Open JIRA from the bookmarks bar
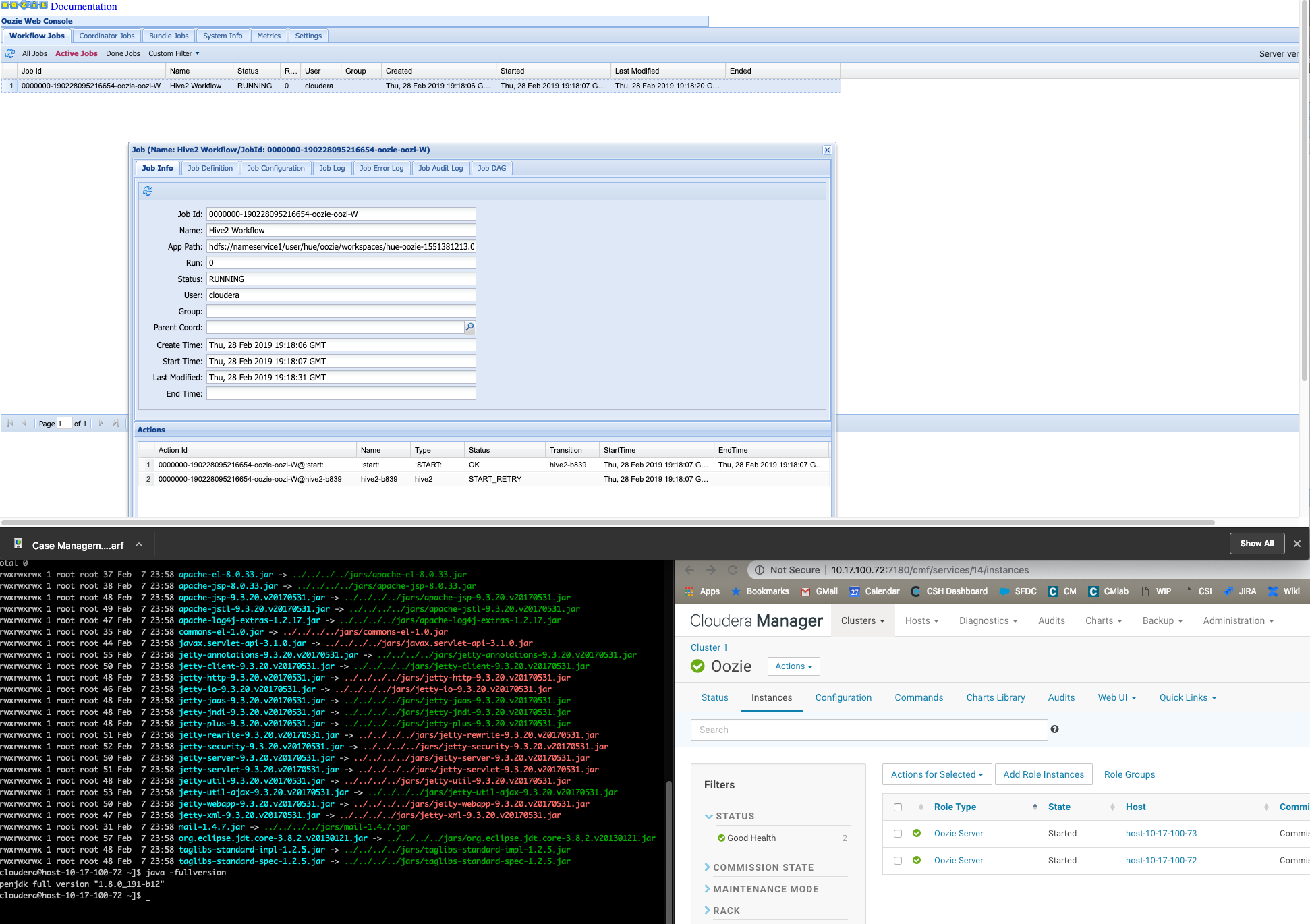 (x=1240, y=591)
